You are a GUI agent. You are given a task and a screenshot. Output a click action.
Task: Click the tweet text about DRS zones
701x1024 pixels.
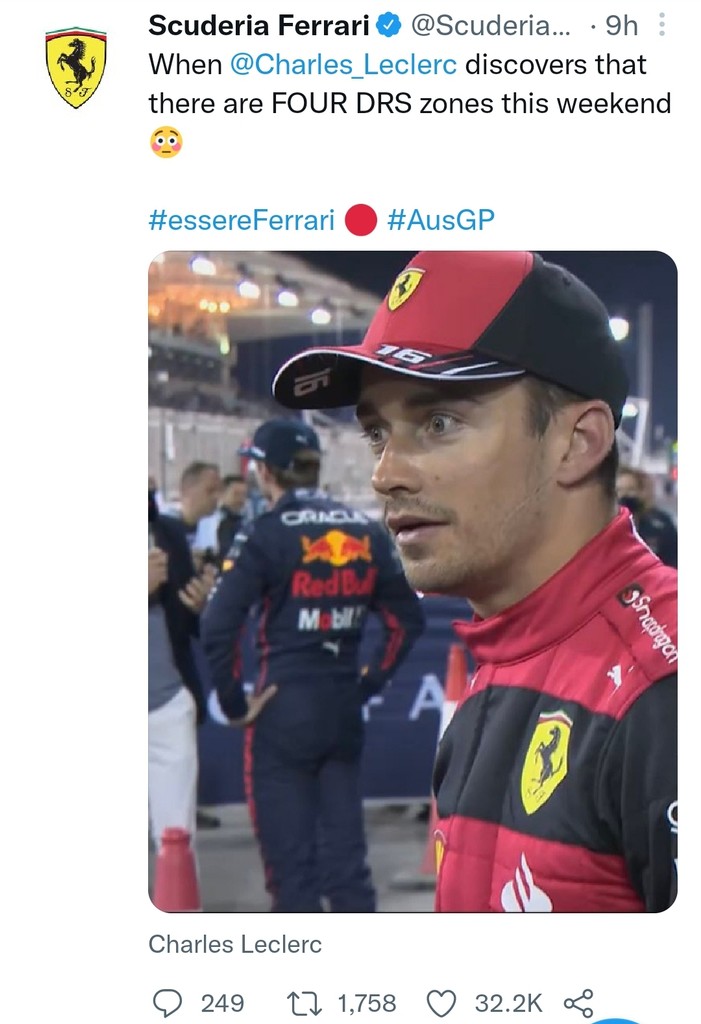(x=410, y=103)
